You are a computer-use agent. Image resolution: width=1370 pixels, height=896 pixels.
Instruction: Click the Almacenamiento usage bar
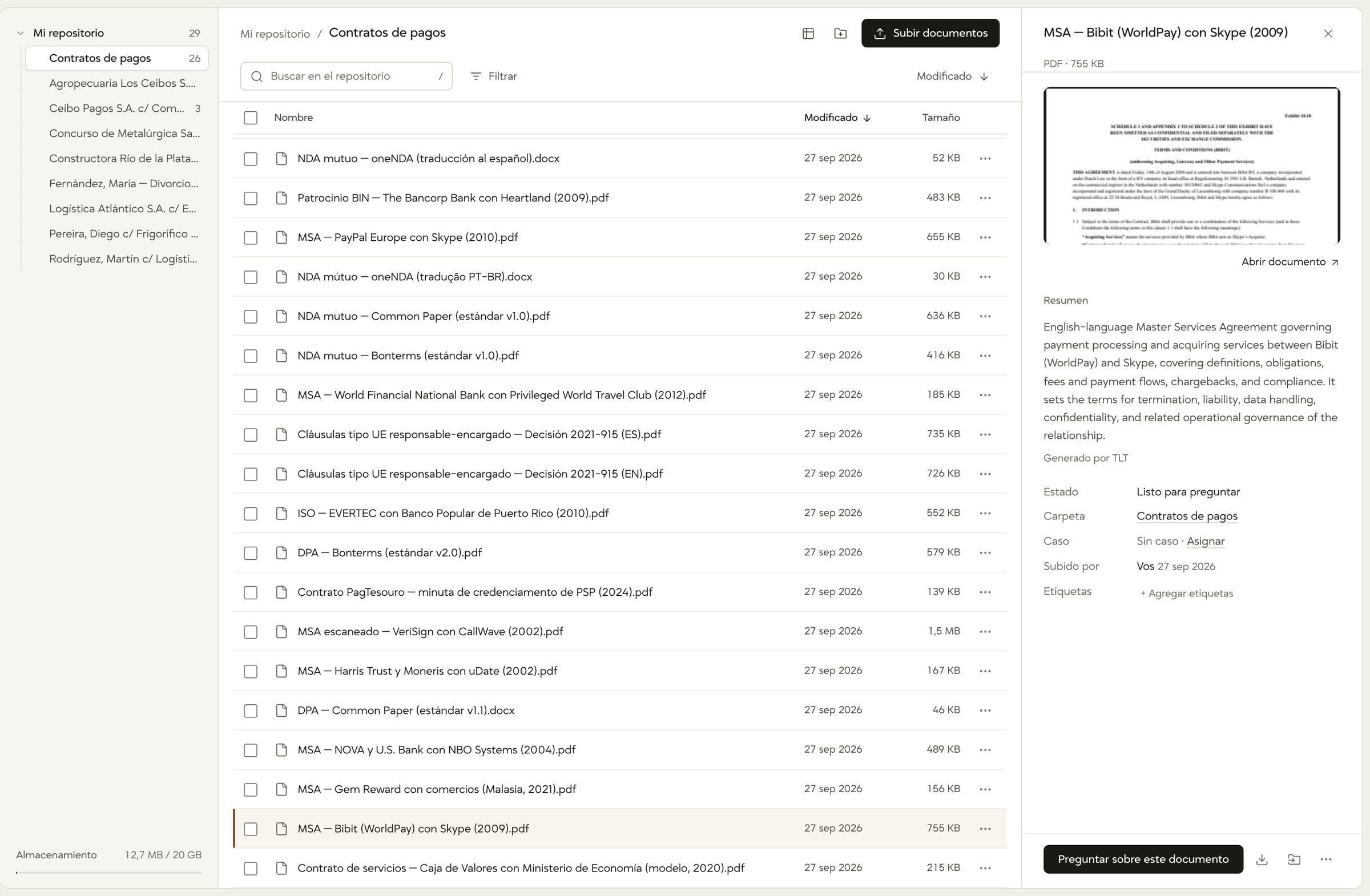tap(109, 873)
